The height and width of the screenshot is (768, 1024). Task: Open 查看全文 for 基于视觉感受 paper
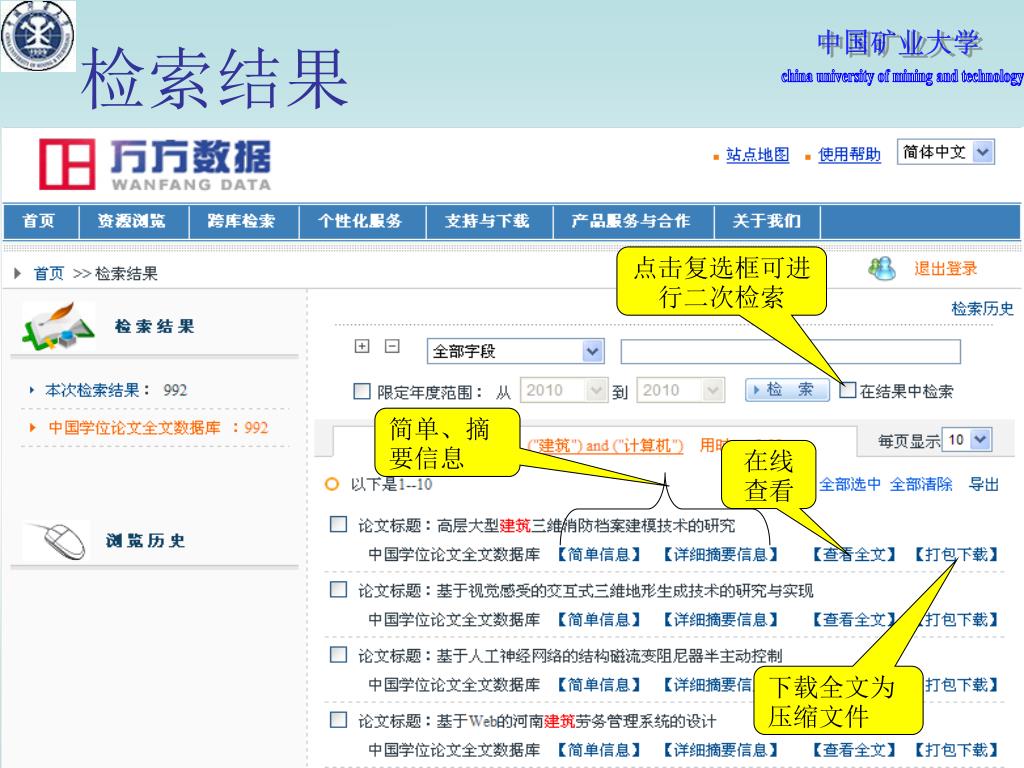(854, 620)
